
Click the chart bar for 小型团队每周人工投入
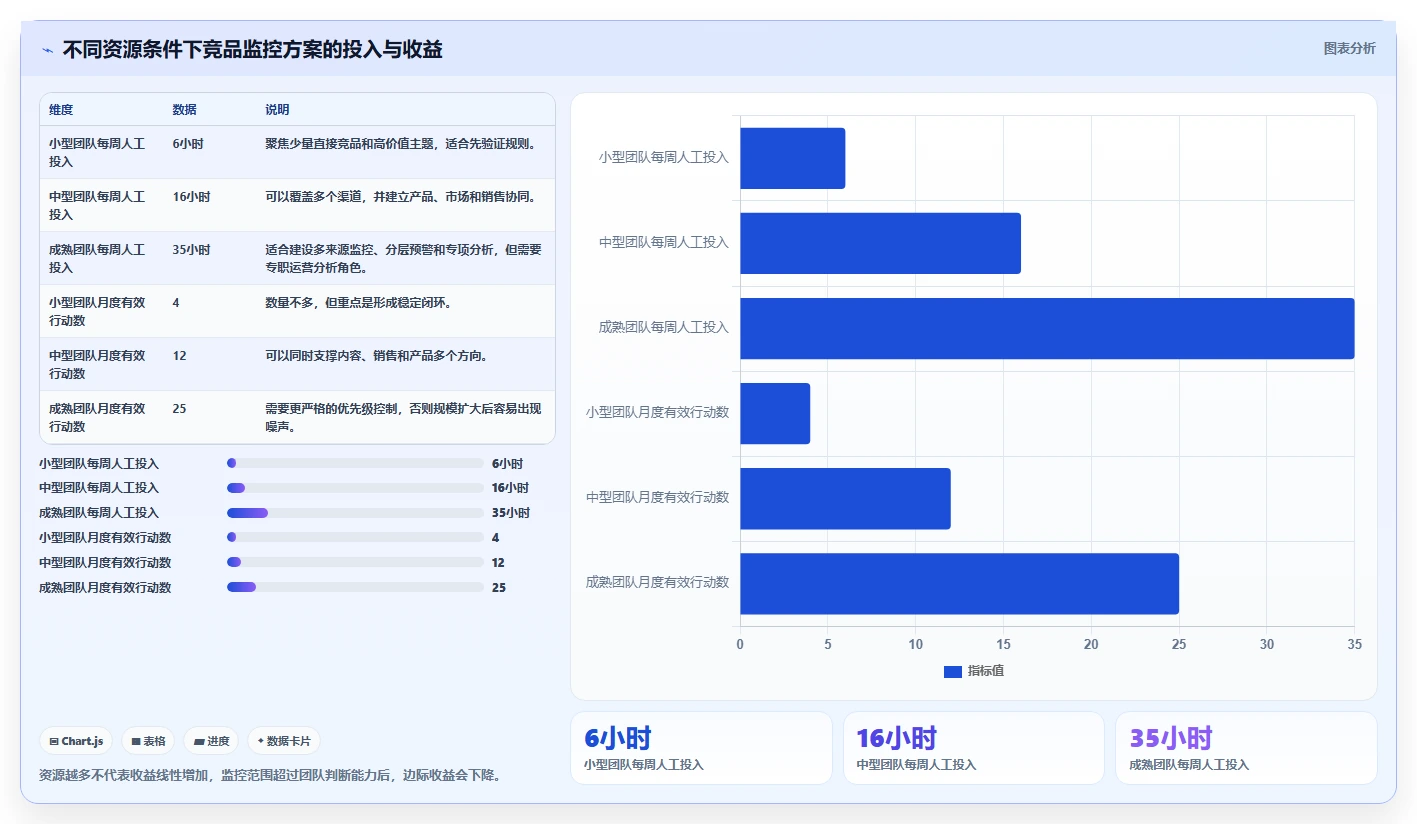[793, 158]
